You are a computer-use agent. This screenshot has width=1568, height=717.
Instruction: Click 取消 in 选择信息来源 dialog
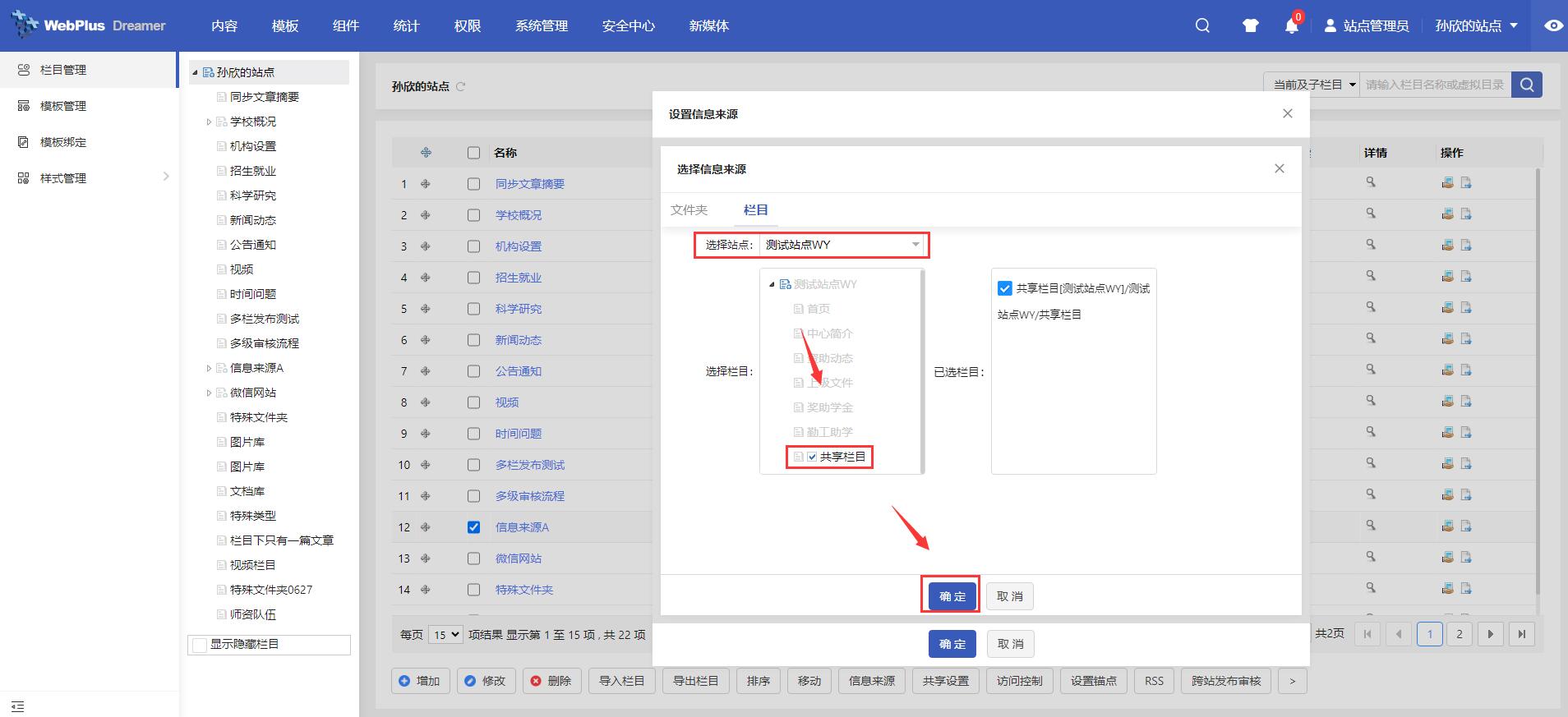click(1010, 596)
